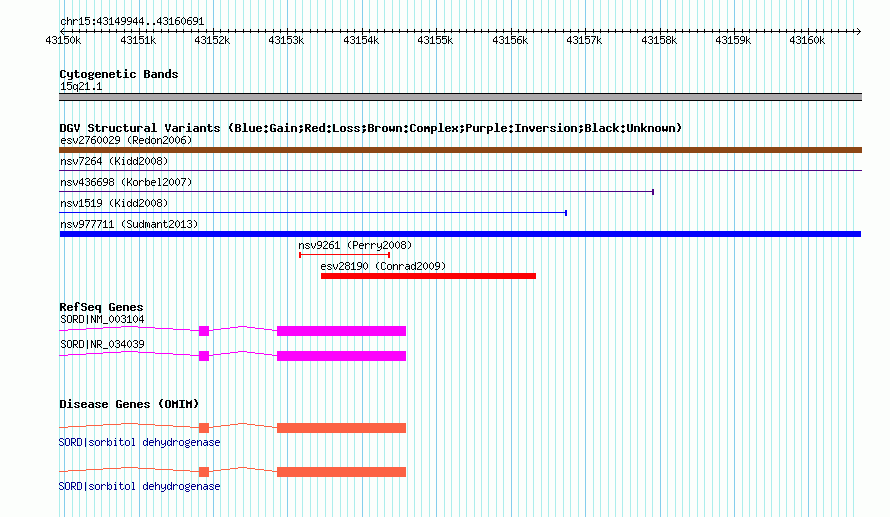Click the Cytogenetic Bands track title

(119, 74)
